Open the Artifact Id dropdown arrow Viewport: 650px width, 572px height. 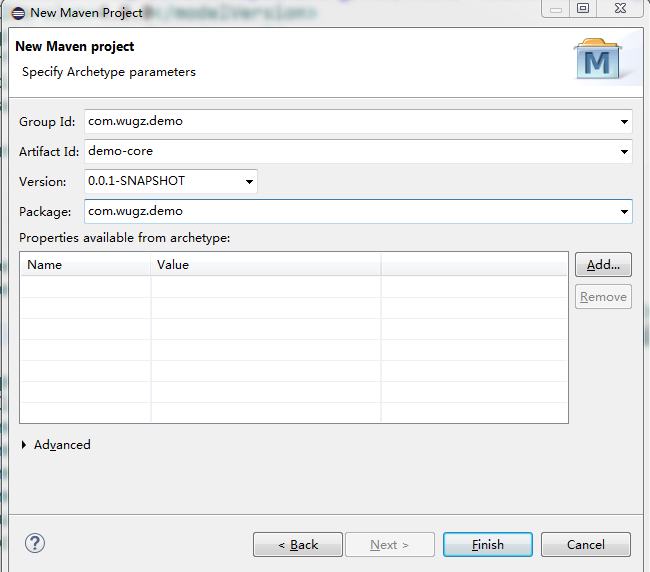click(624, 152)
